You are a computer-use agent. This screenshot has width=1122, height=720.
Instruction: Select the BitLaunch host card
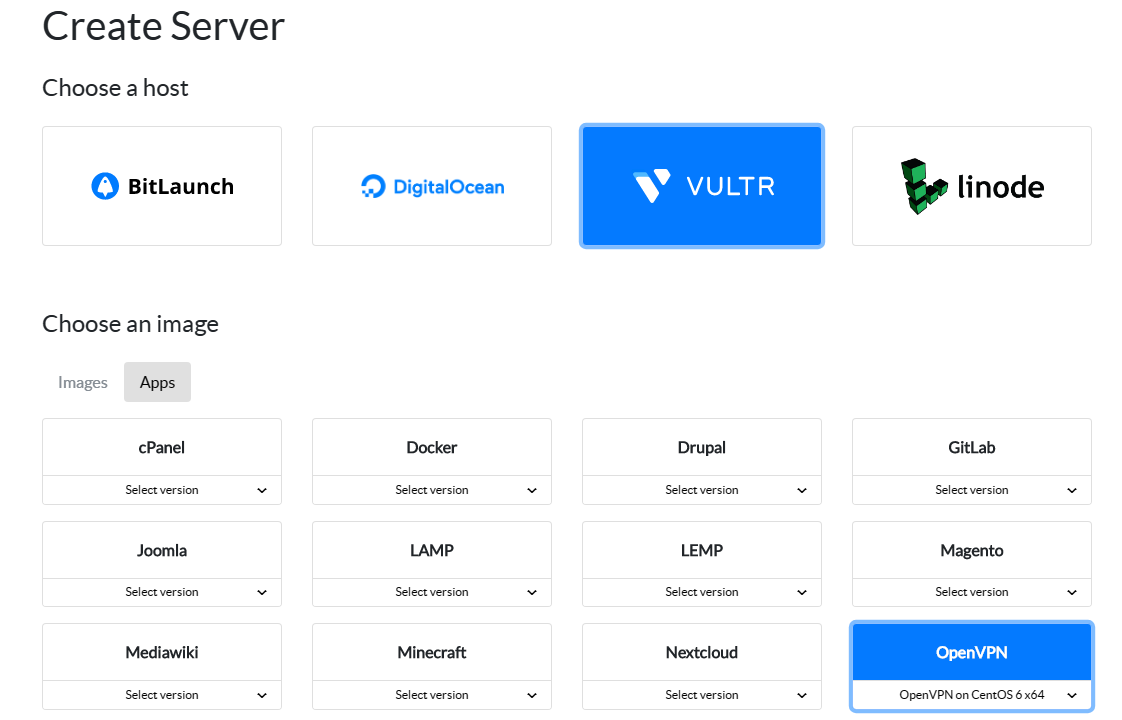pyautogui.click(x=162, y=186)
